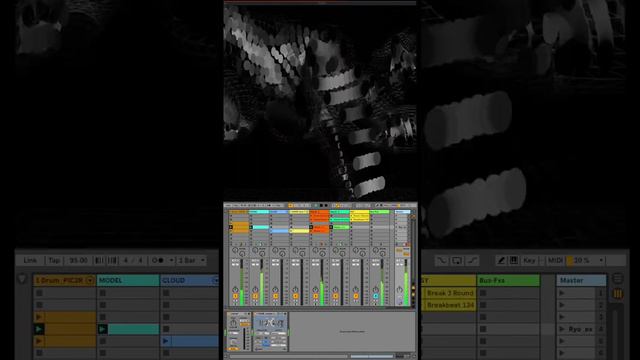Toggle the cyan track activator in center mixer

(x=376, y=296)
